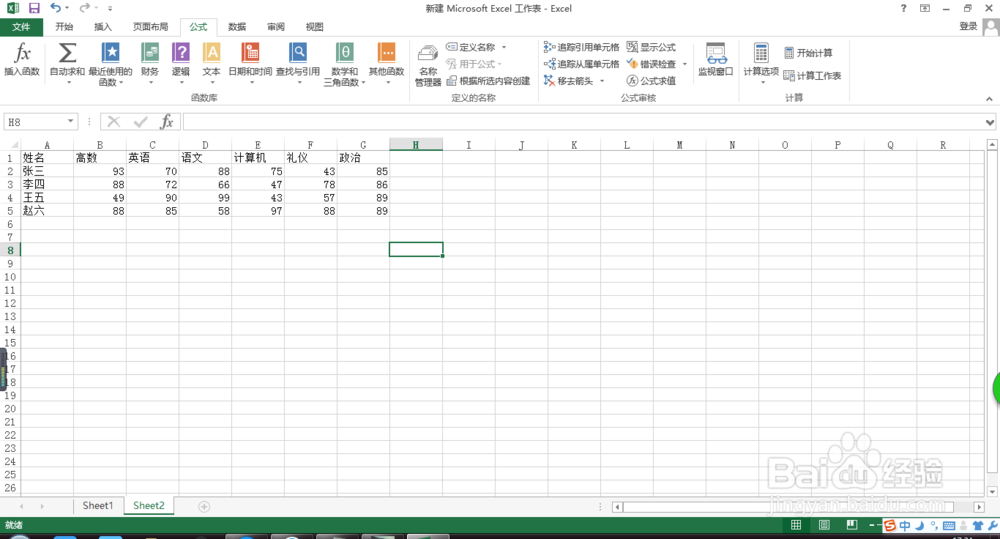
Task: Open the Logical (逻辑) functions list
Action: 181,63
